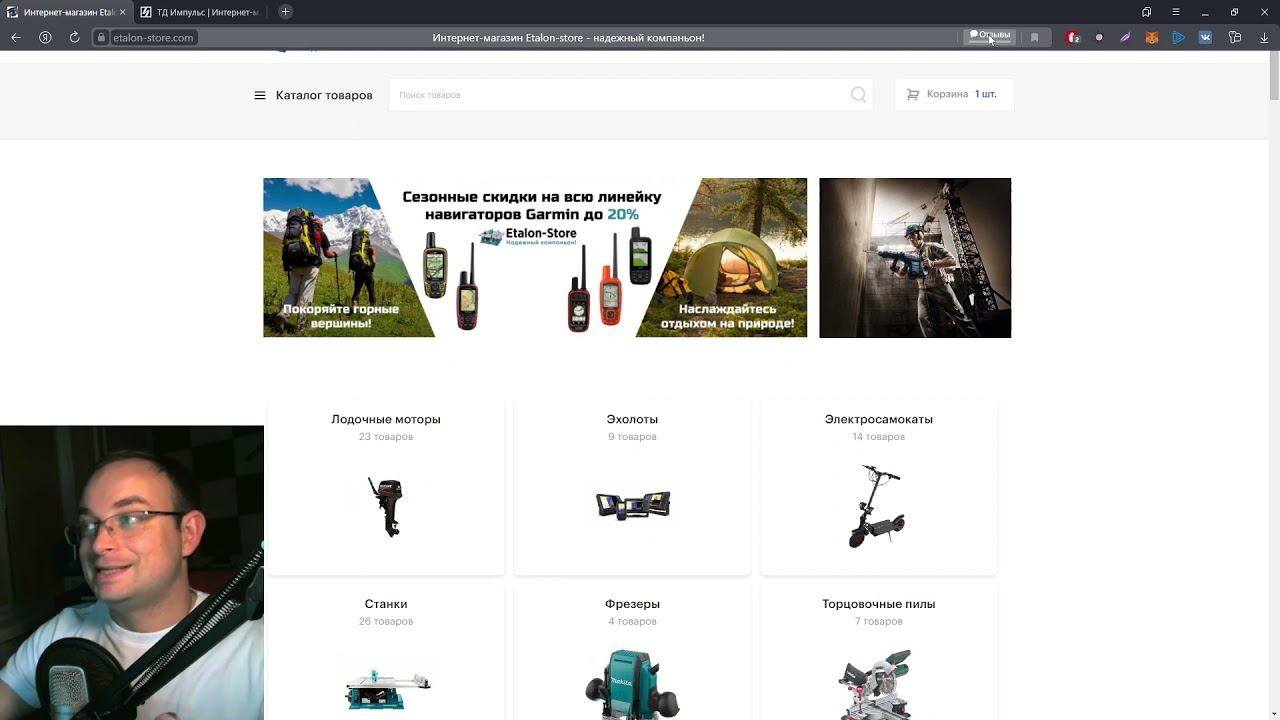Focus the Поиск товаров search field
The image size is (1280, 720).
point(630,95)
